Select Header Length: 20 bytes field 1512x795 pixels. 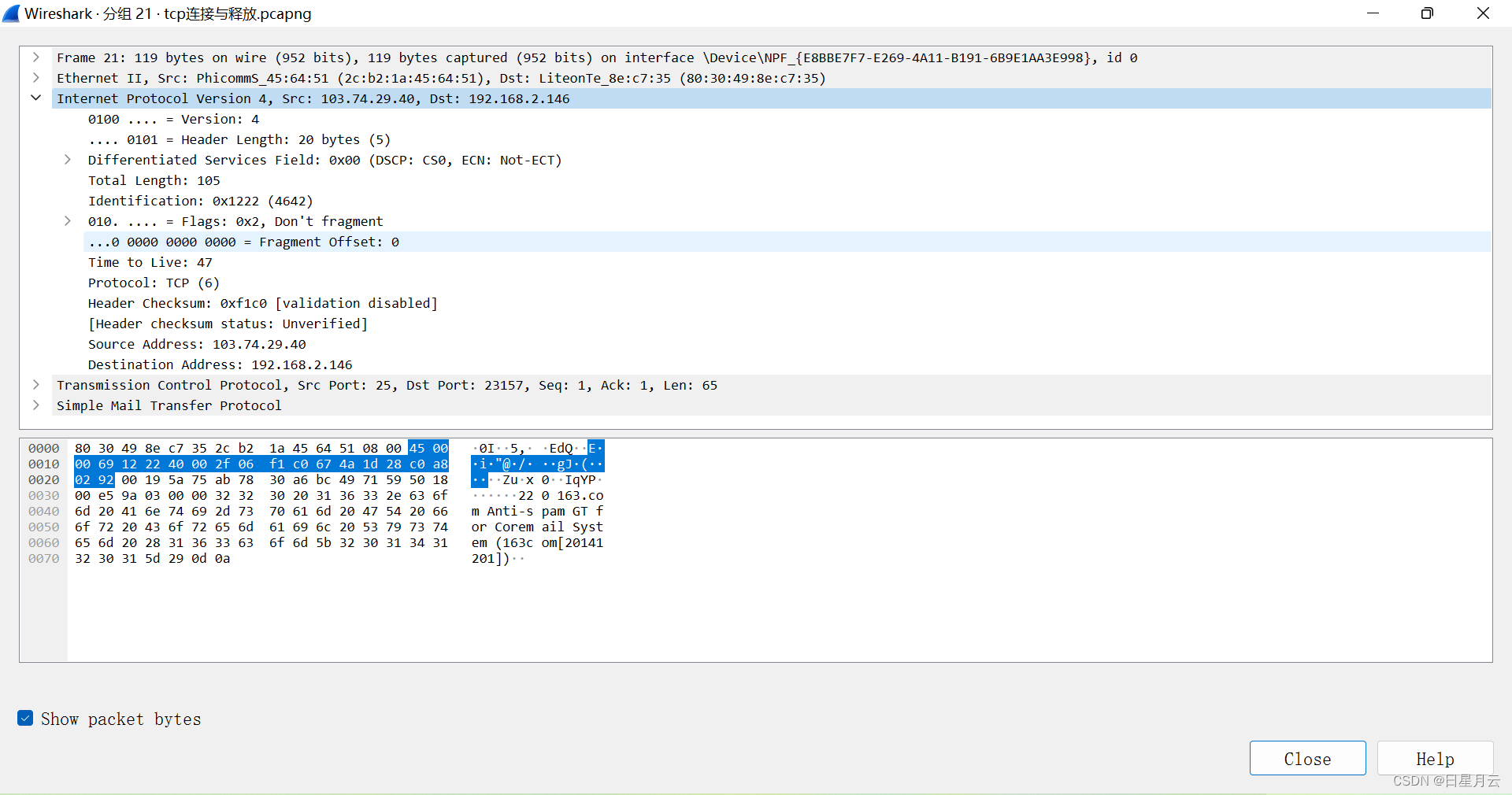239,139
